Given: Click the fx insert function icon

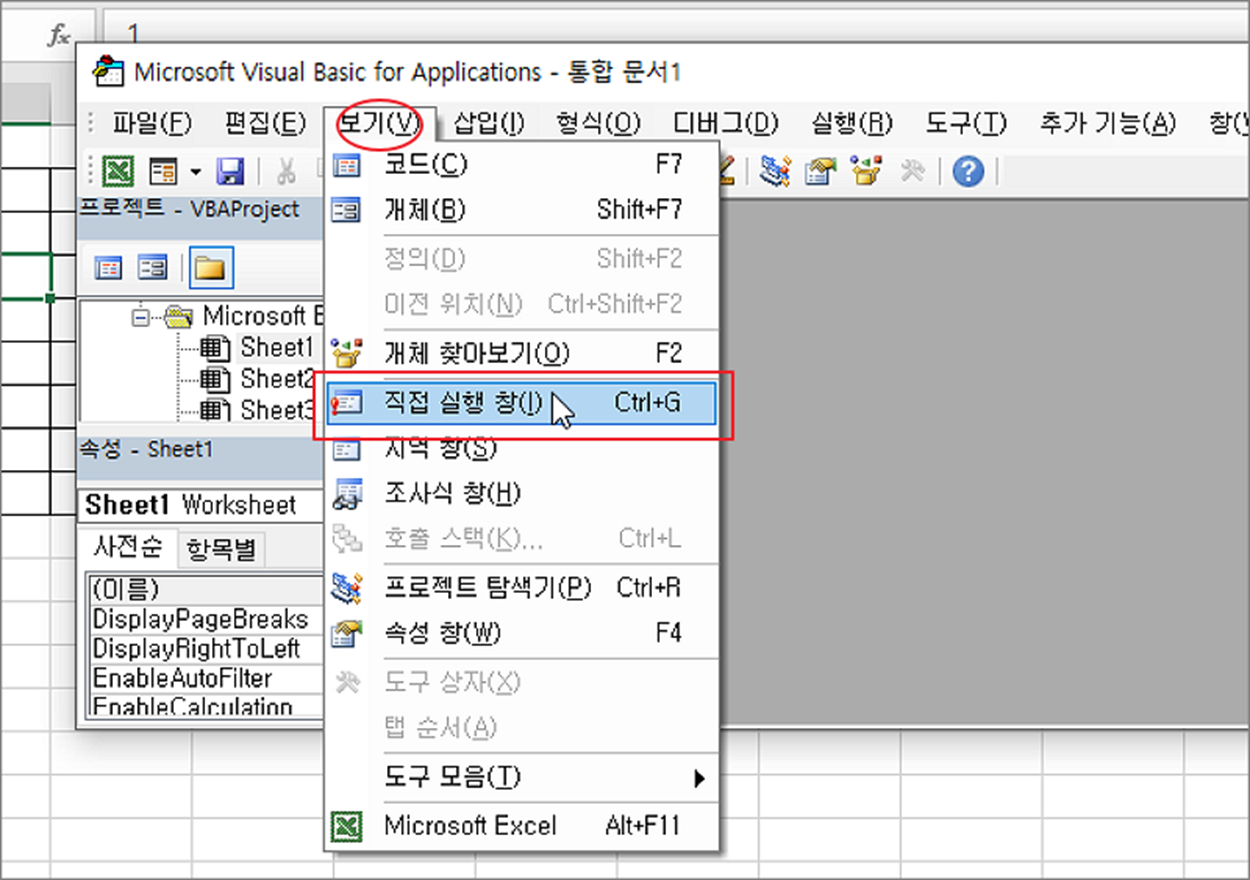Looking at the screenshot, I should click(x=60, y=35).
